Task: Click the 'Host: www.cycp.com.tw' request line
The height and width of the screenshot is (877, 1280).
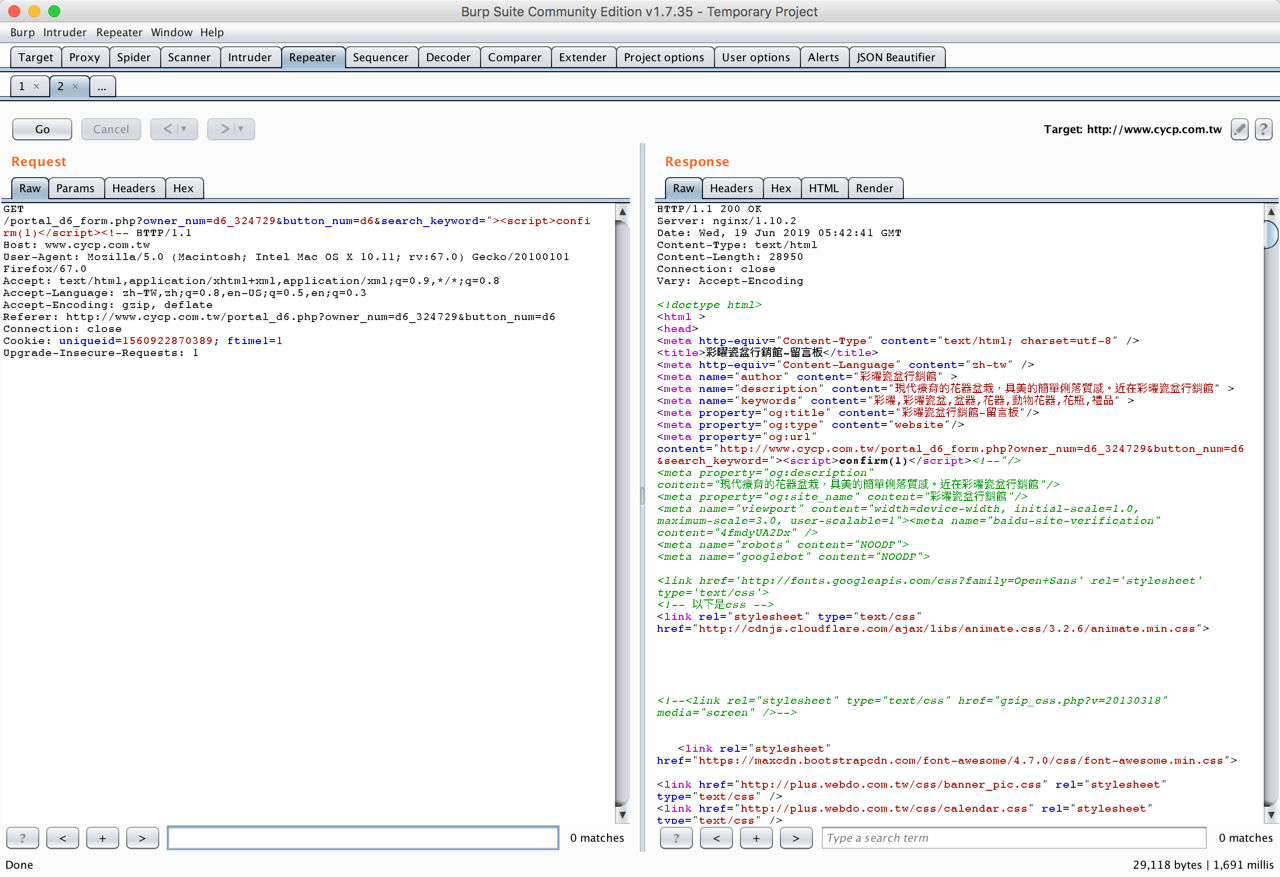Action: click(x=77, y=245)
